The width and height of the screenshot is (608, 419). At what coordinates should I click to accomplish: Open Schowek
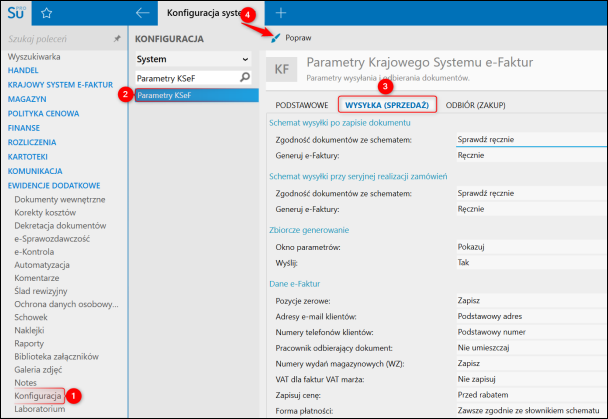[x=31, y=317]
